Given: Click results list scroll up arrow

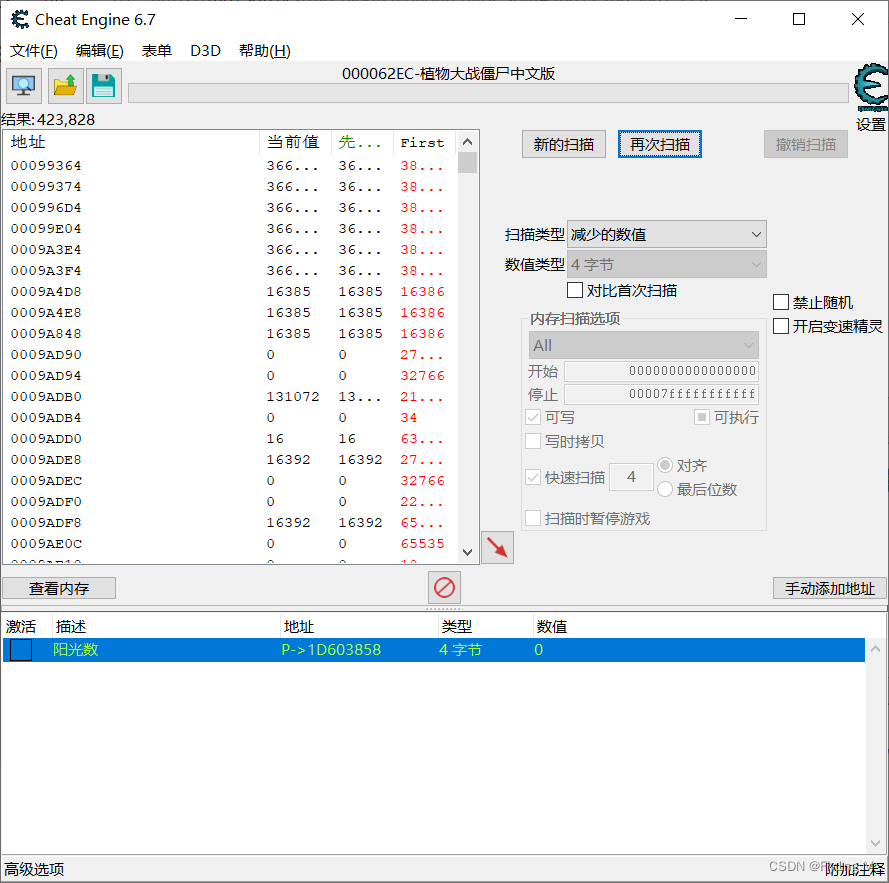Looking at the screenshot, I should 467,142.
